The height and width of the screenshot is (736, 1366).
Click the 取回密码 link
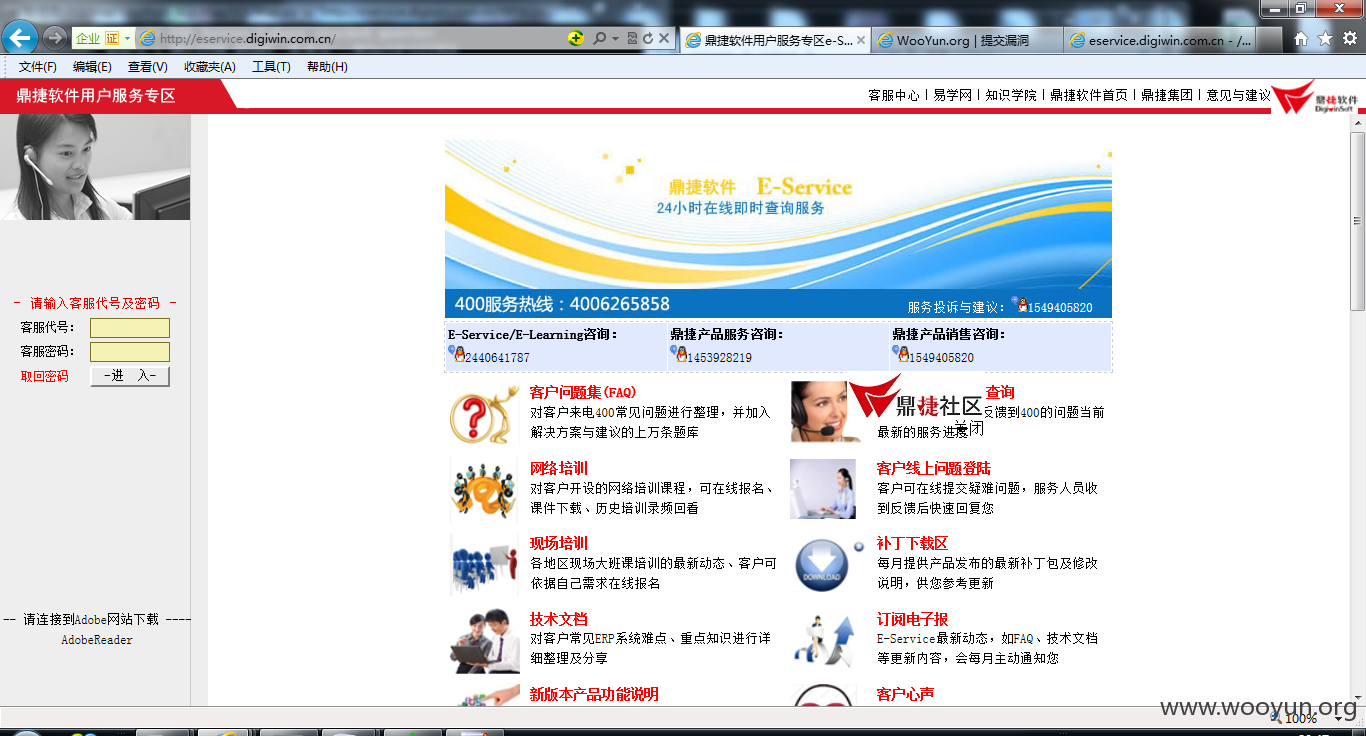click(x=45, y=376)
